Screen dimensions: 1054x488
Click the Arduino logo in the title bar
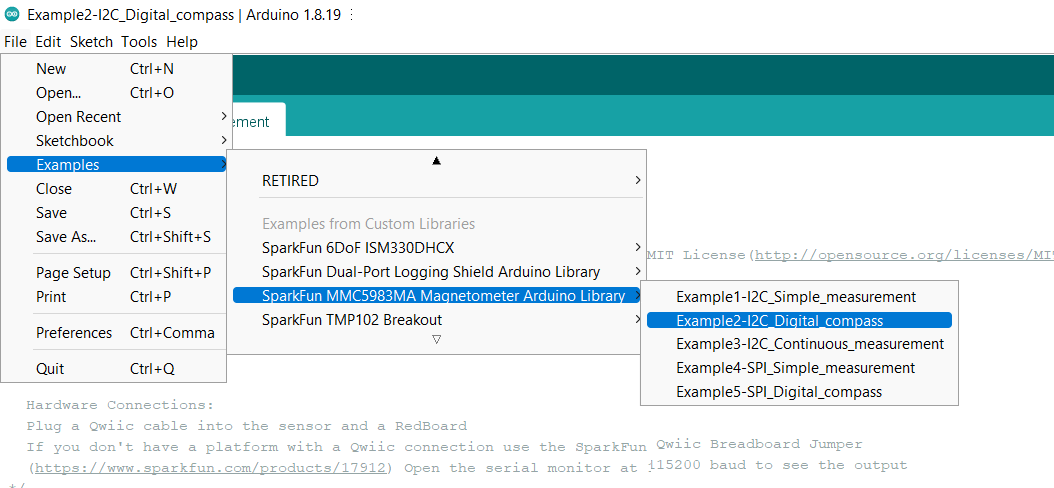tap(12, 15)
